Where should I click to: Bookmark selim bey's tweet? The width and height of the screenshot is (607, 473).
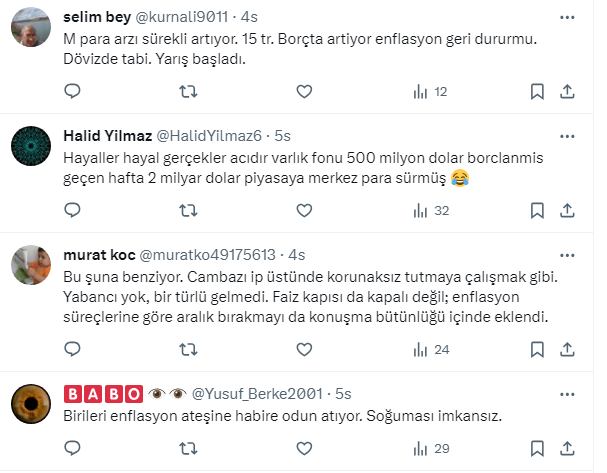point(537,92)
